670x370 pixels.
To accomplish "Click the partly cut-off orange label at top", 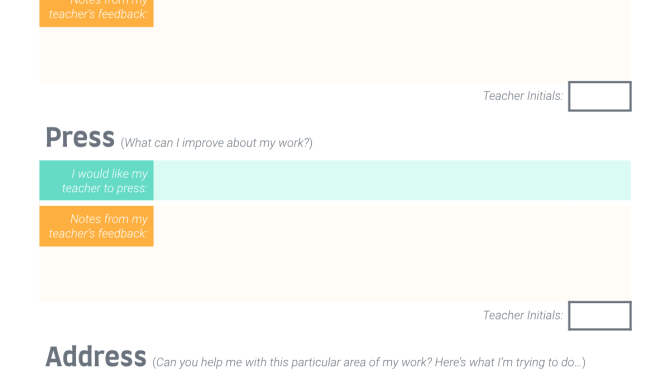I will (97, 13).
